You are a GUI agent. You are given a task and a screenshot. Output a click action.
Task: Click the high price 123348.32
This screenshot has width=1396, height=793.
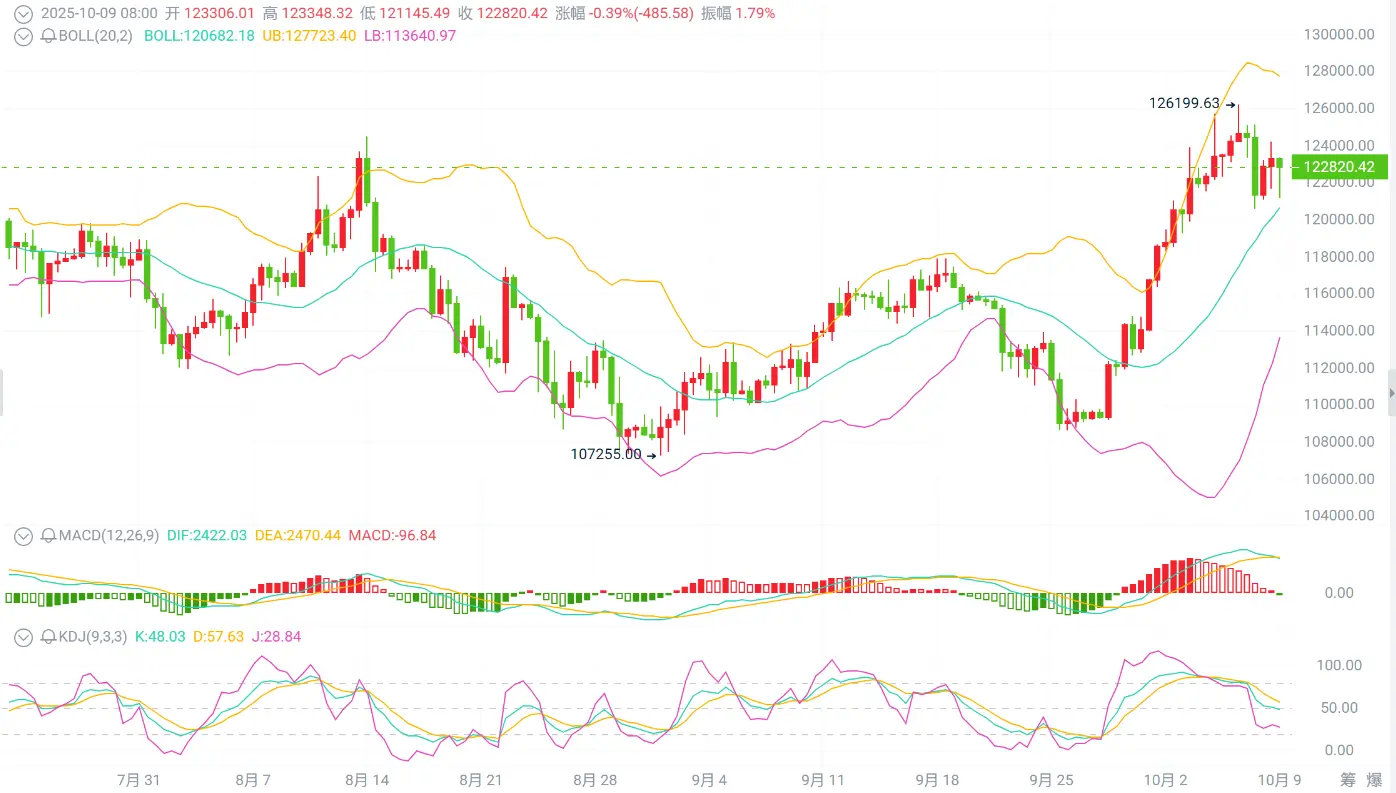pos(318,14)
